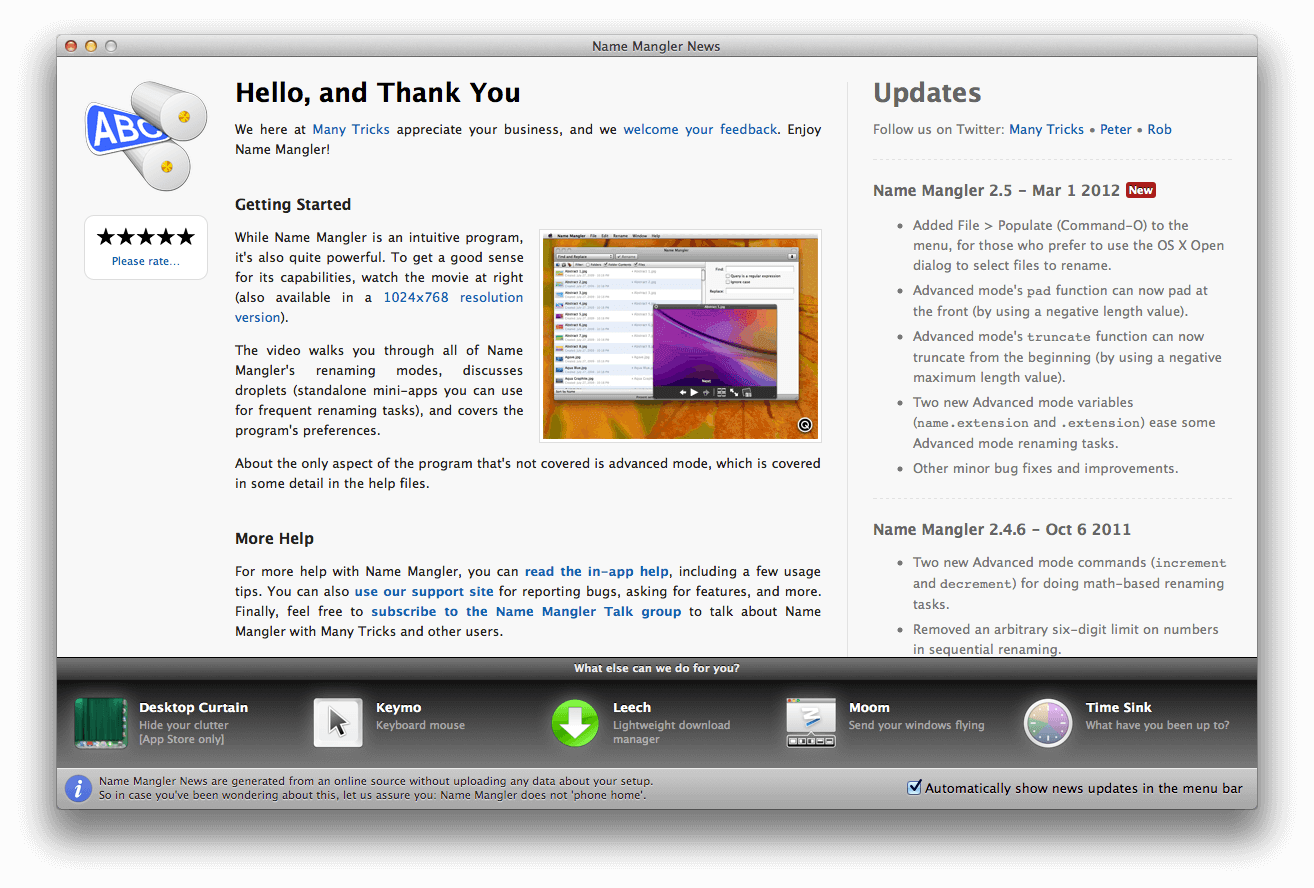This screenshot has width=1314, height=888.
Task: Play the Name Mangler tutorial movie thumbnail
Action: [x=681, y=335]
